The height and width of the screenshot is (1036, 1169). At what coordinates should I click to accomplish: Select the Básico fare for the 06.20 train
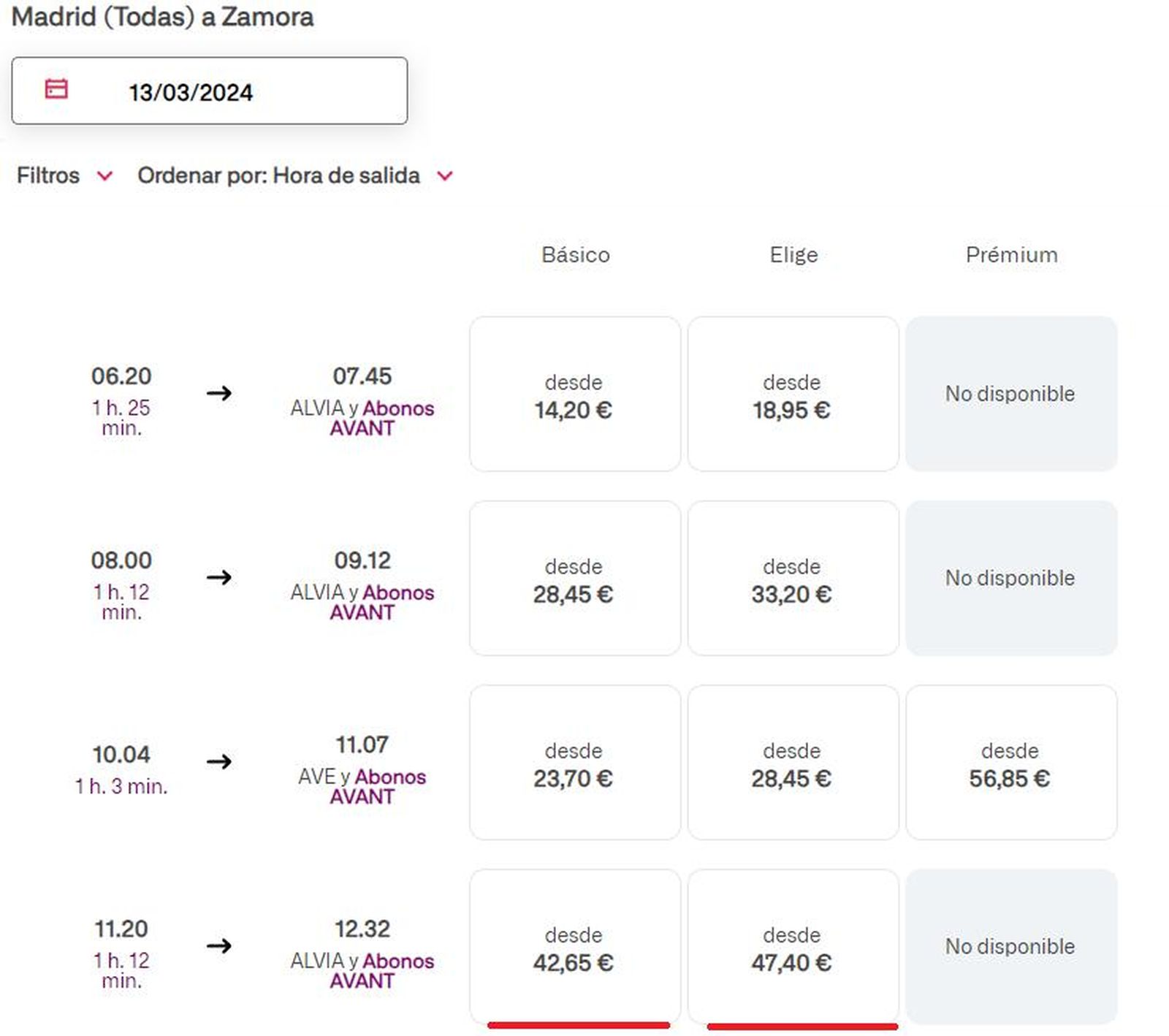(574, 395)
